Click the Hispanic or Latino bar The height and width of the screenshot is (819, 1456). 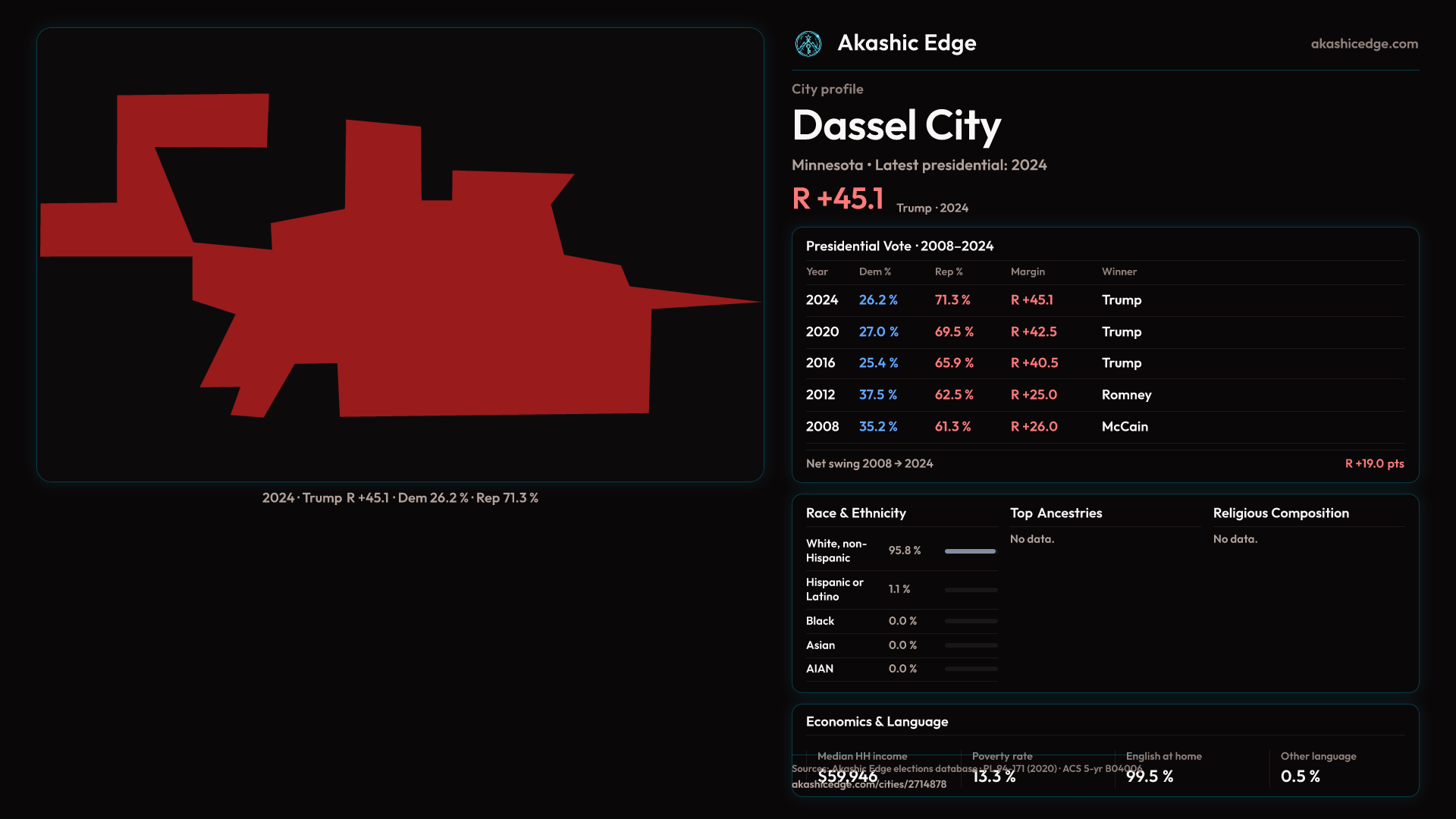(970, 590)
